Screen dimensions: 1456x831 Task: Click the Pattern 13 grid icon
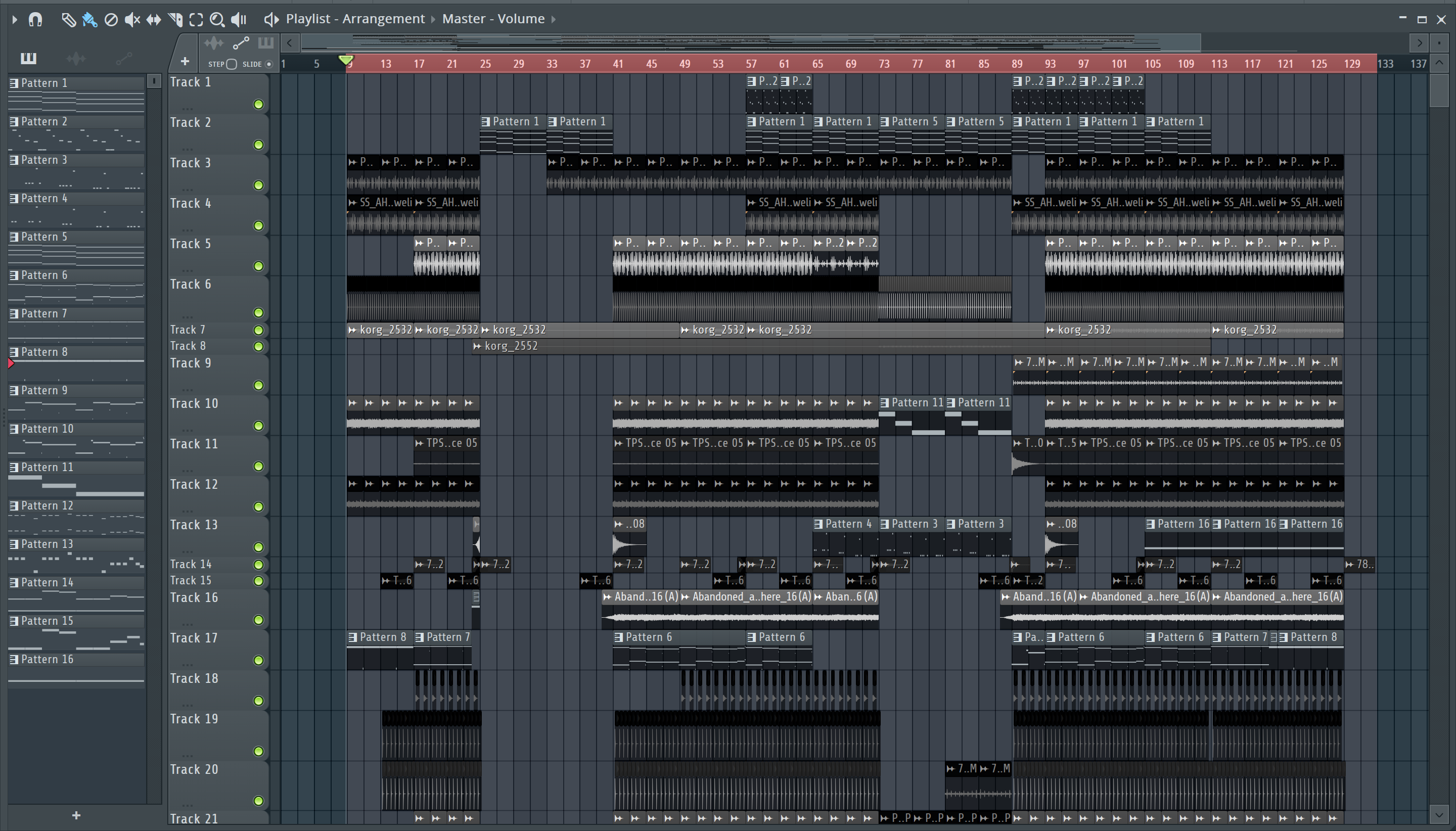click(x=14, y=544)
